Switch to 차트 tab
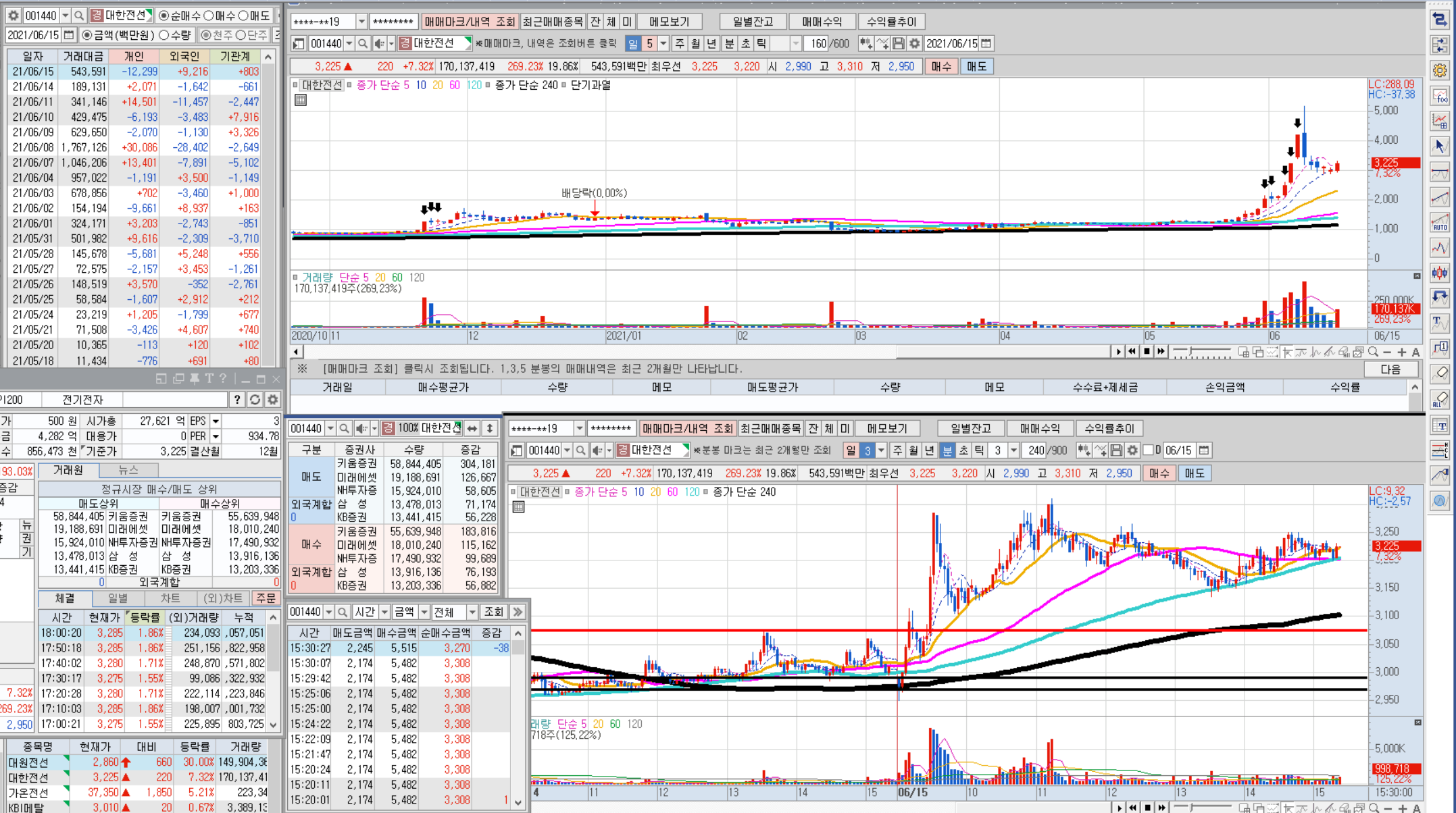1456x813 pixels. (170, 598)
